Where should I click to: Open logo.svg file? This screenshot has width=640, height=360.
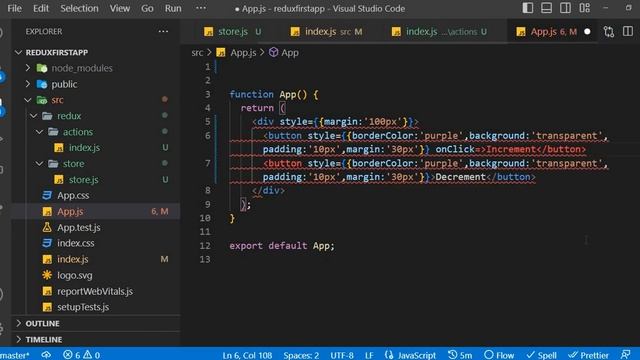(x=75, y=275)
